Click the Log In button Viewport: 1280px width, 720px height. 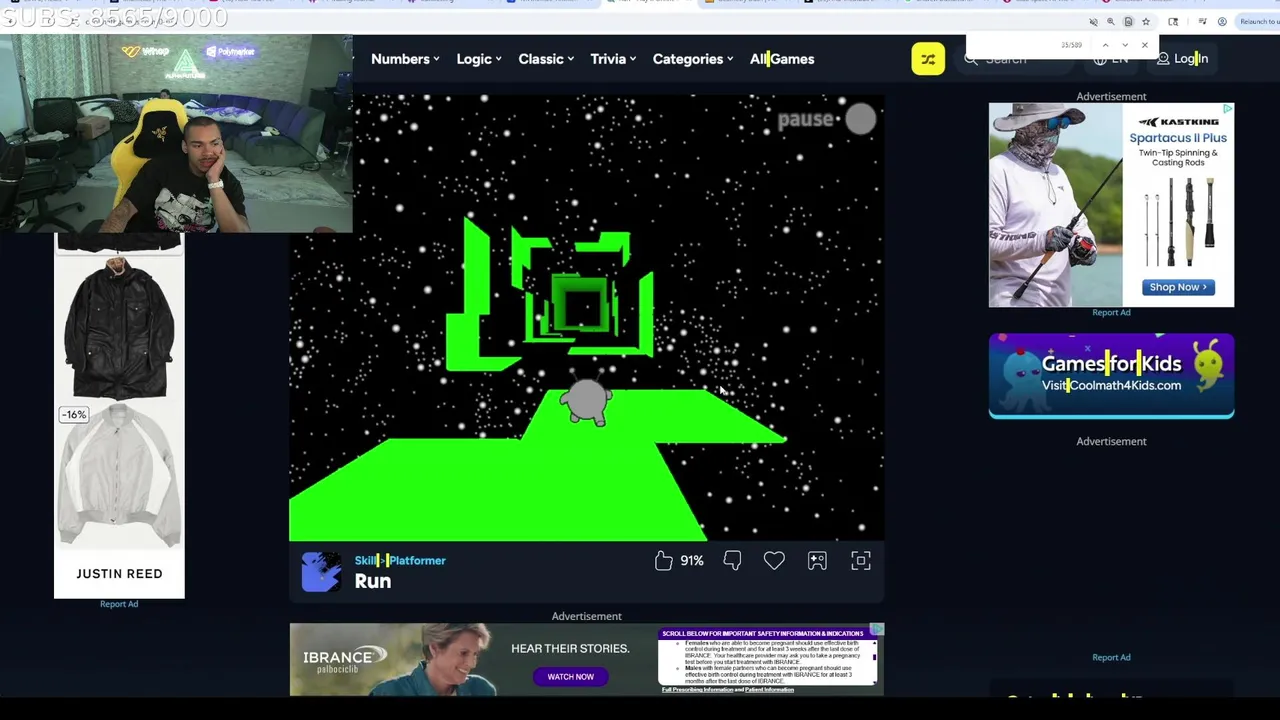pyautogui.click(x=1183, y=59)
